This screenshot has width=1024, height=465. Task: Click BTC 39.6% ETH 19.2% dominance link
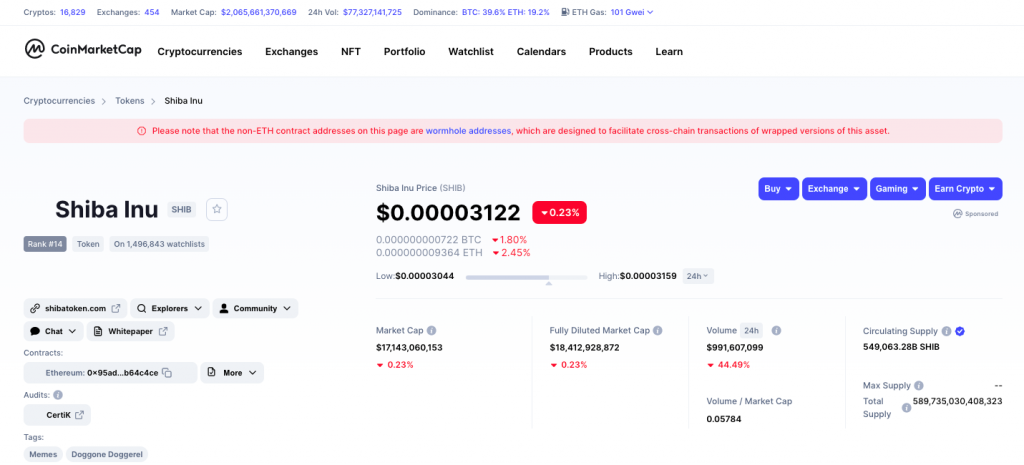coord(506,12)
